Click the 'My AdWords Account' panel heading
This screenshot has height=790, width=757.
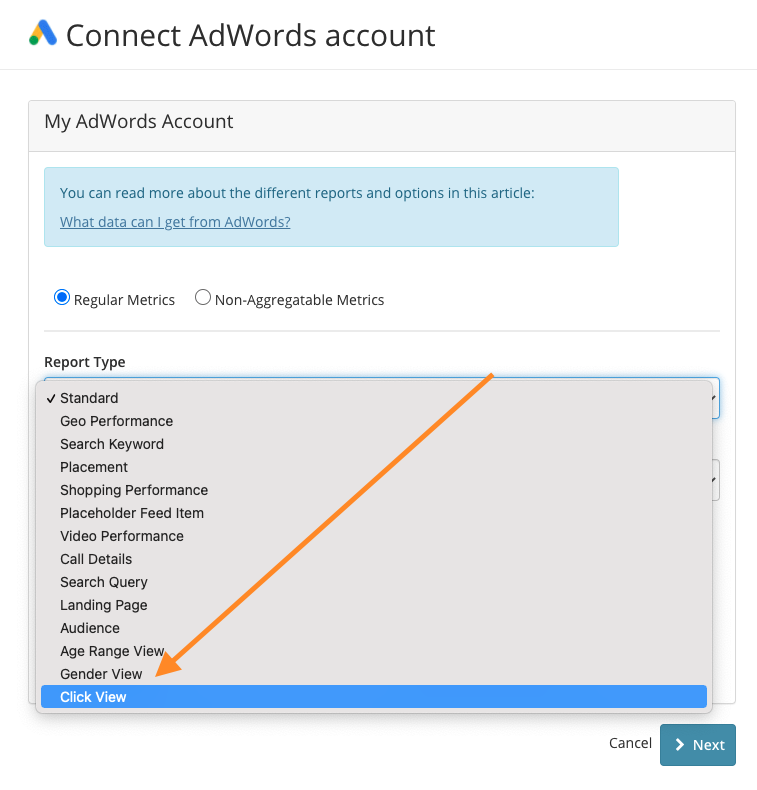point(139,121)
